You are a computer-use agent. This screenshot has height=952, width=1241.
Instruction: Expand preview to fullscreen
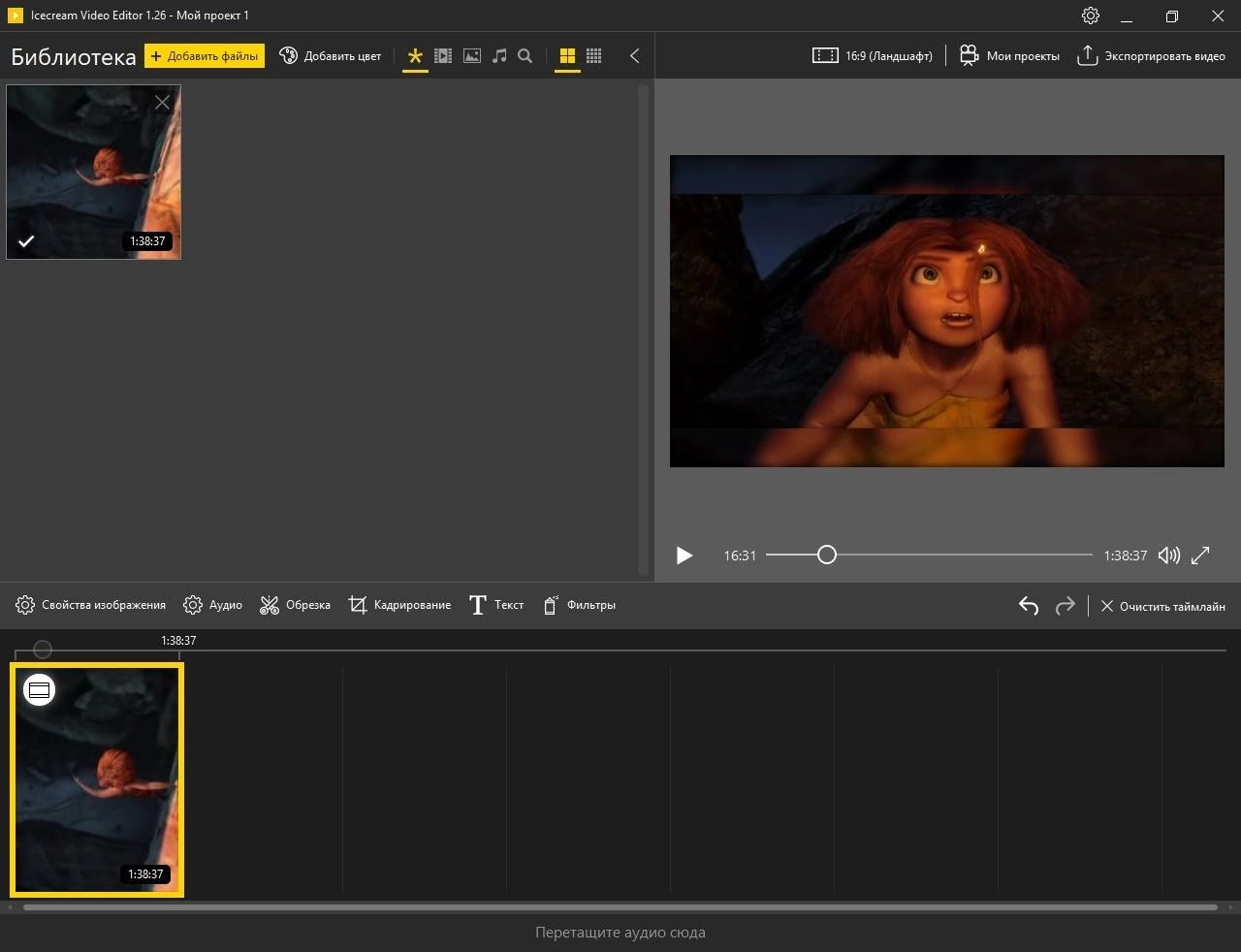1200,555
